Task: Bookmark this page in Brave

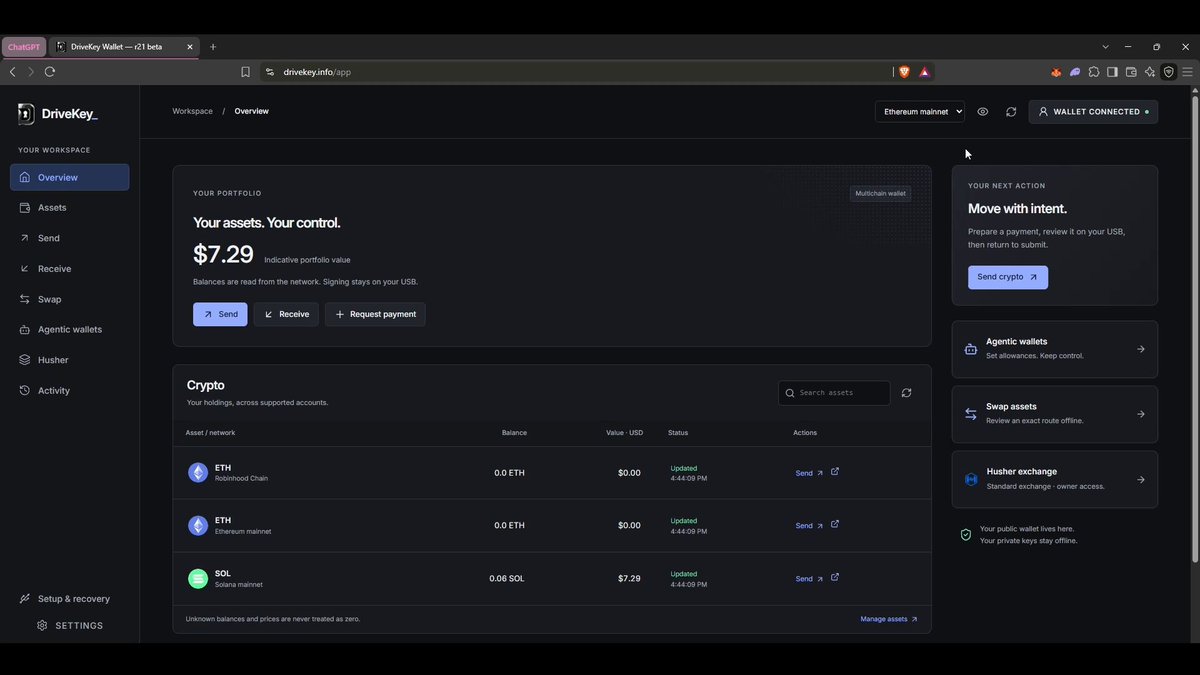Action: tap(245, 72)
